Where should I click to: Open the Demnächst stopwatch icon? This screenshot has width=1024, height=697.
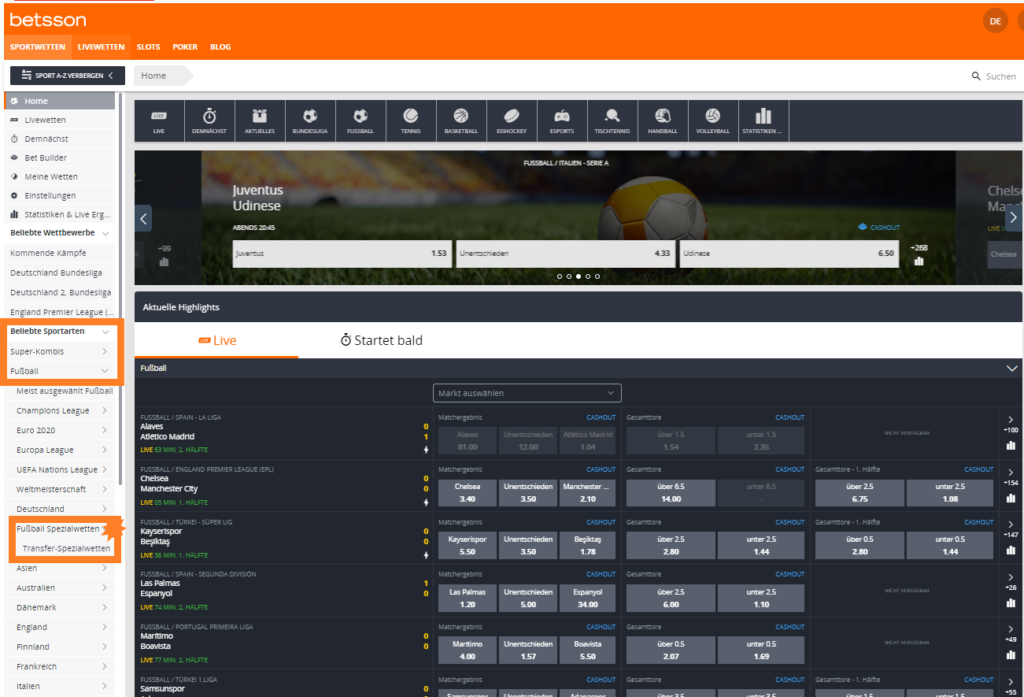[x=209, y=121]
